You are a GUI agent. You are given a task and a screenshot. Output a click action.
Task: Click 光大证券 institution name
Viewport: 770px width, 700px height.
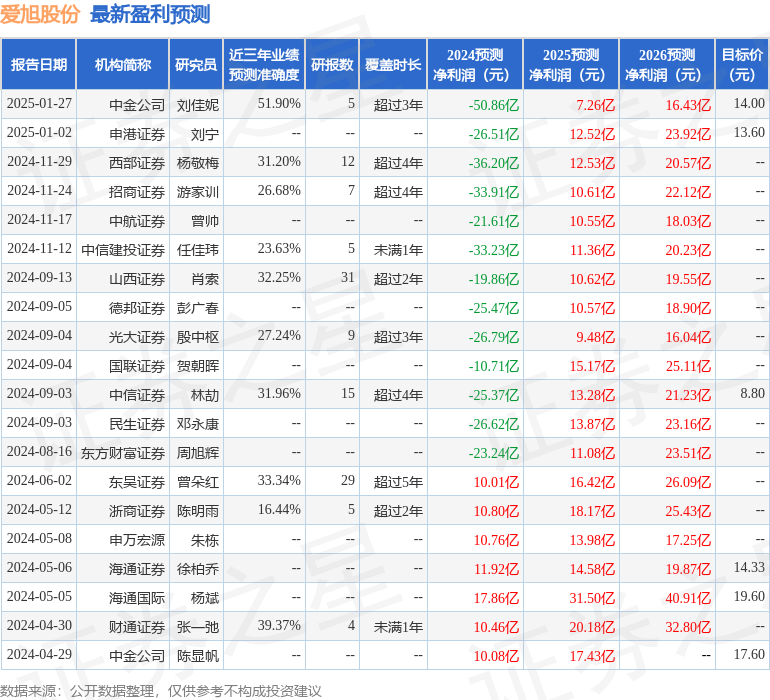(x=137, y=336)
